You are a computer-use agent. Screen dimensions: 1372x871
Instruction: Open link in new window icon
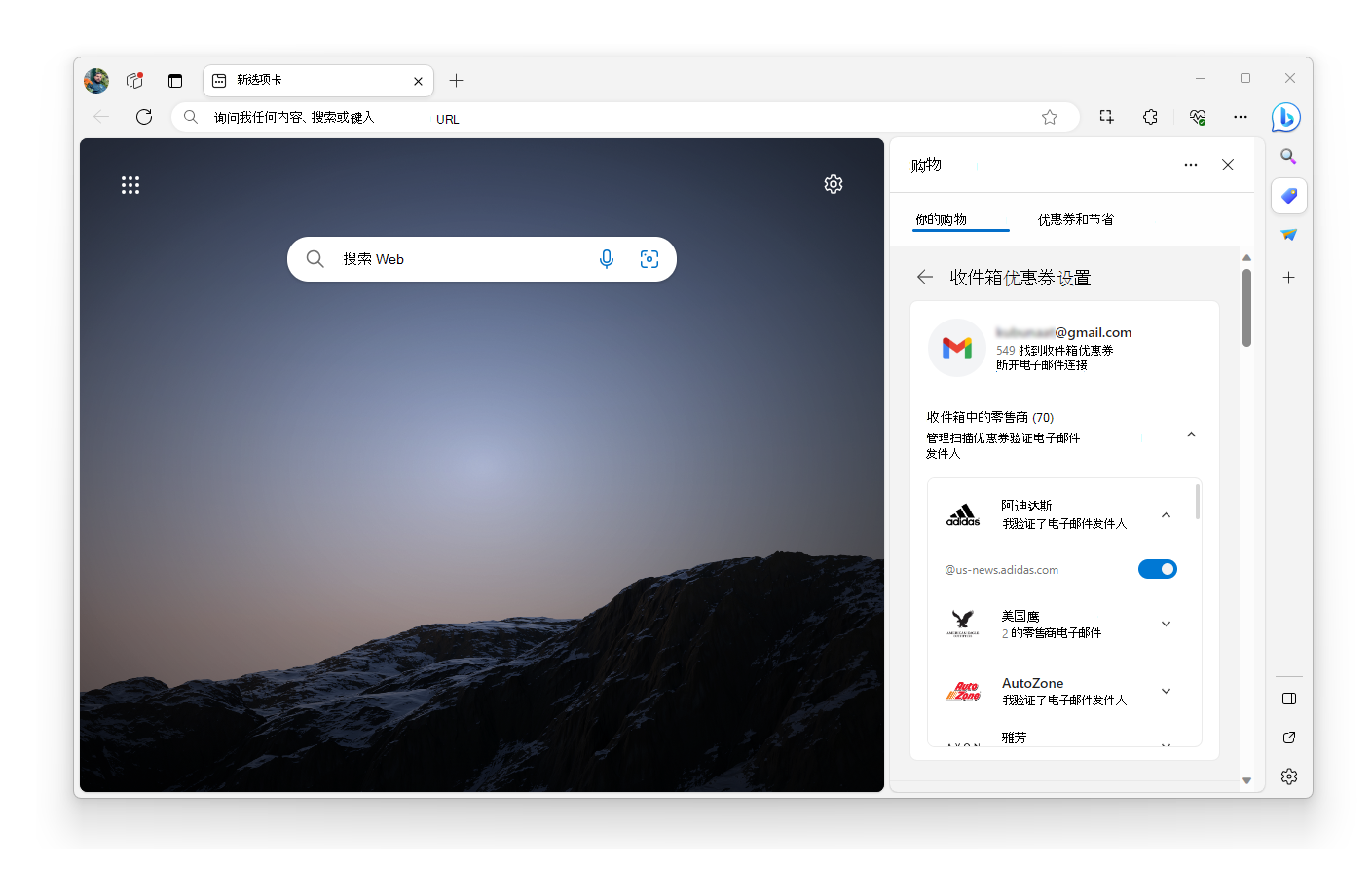(x=1289, y=738)
